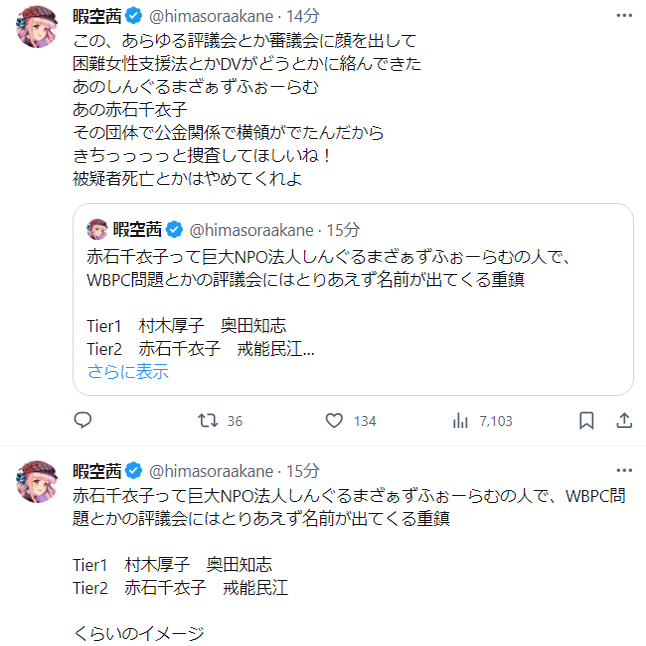The height and width of the screenshot is (646, 646).
Task: Open quoted tweet's small avatar
Action: pos(98,229)
